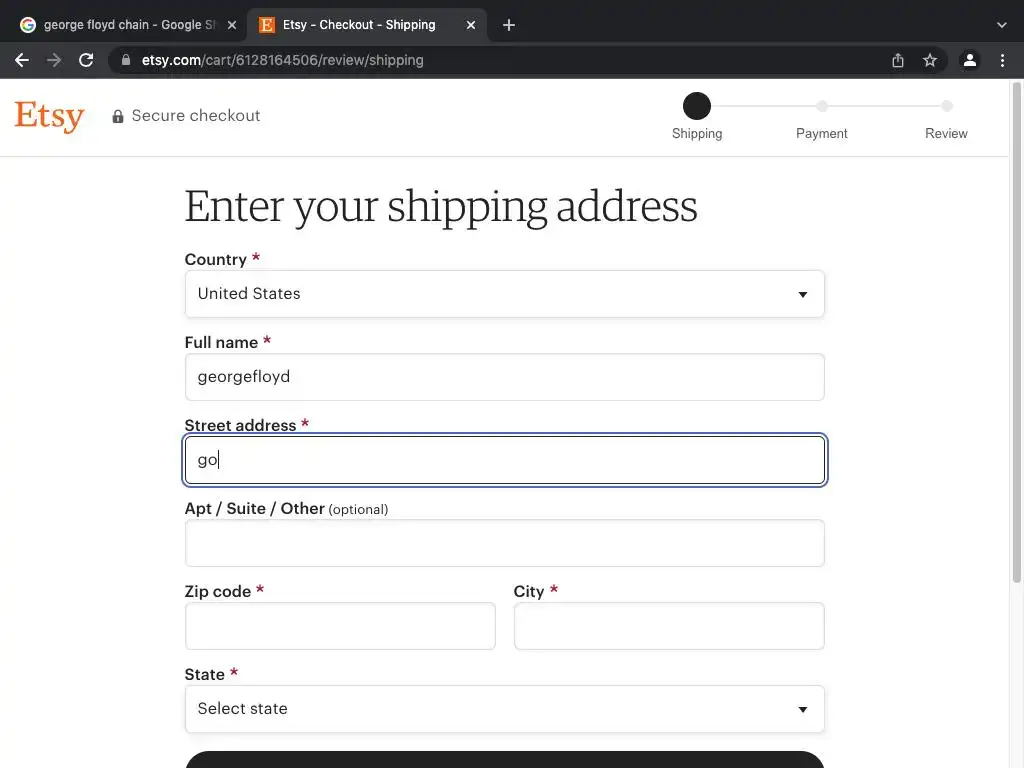
Task: Click the browser back arrow
Action: [22, 60]
